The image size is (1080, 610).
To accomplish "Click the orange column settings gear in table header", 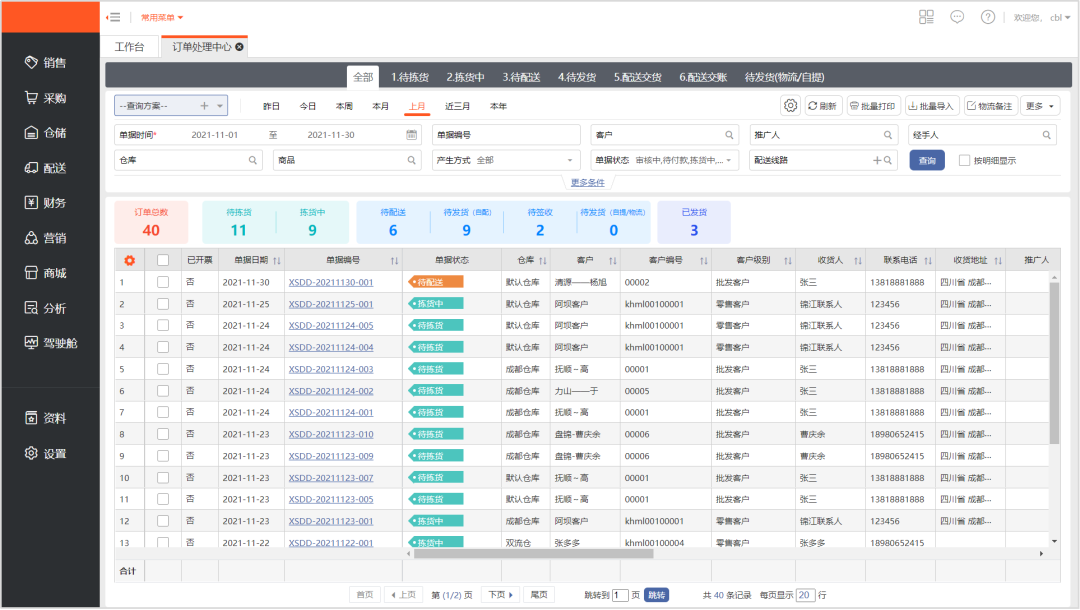I will coord(129,261).
